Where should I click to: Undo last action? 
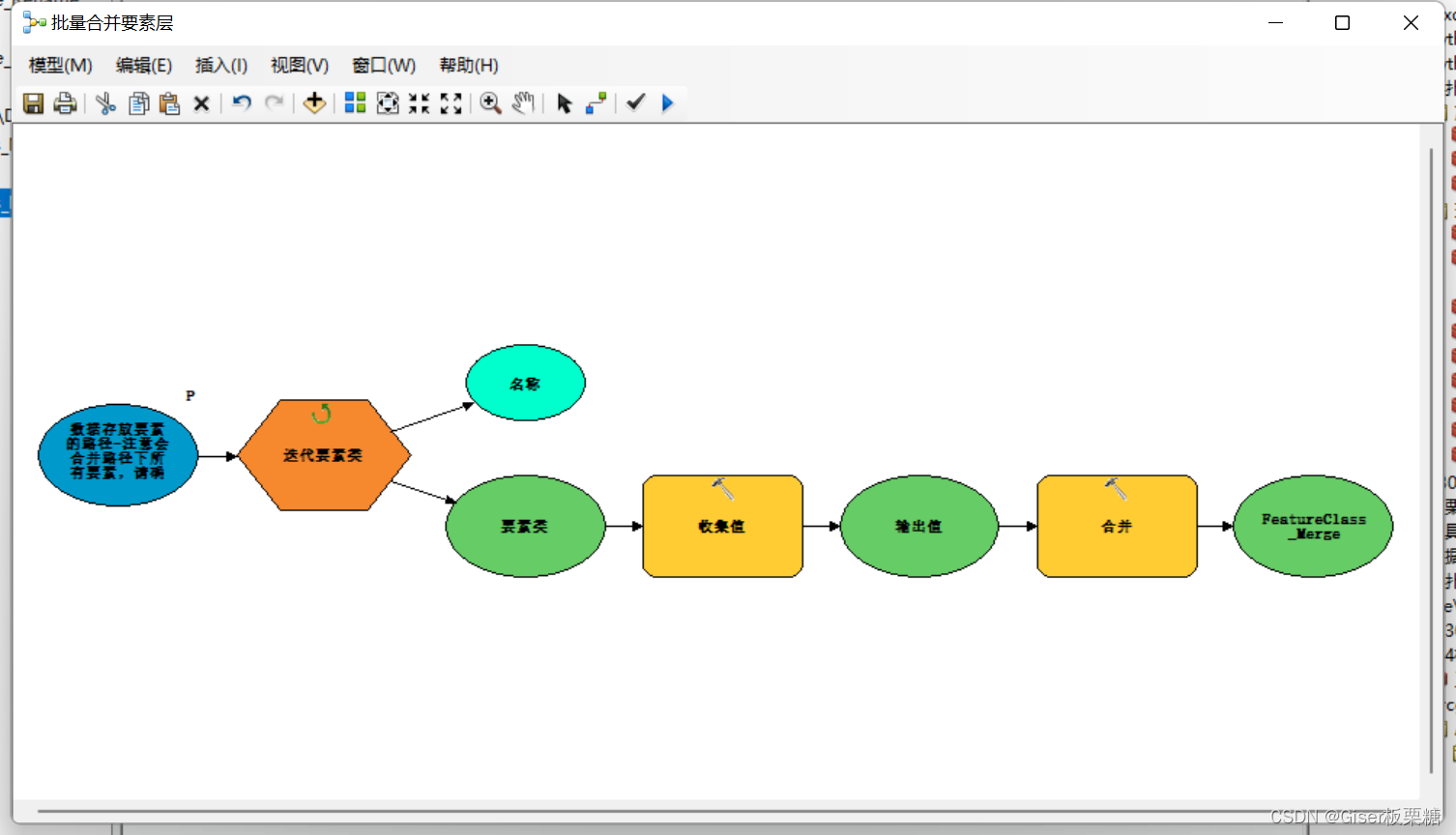pyautogui.click(x=242, y=102)
